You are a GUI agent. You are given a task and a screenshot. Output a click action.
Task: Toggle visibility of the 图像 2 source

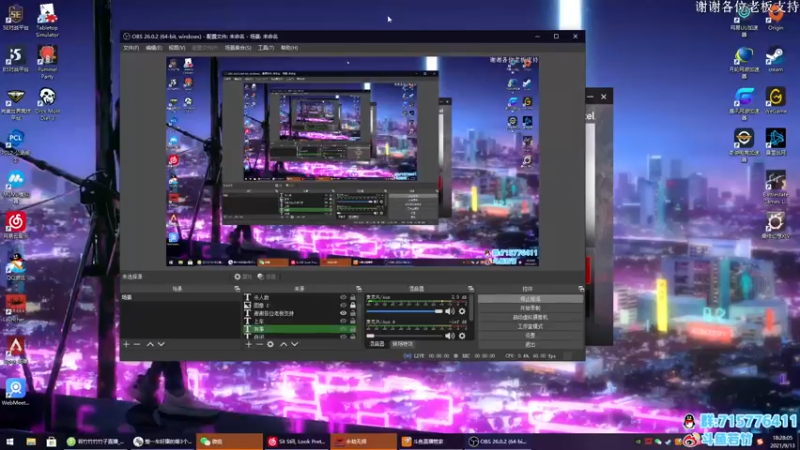coord(343,305)
